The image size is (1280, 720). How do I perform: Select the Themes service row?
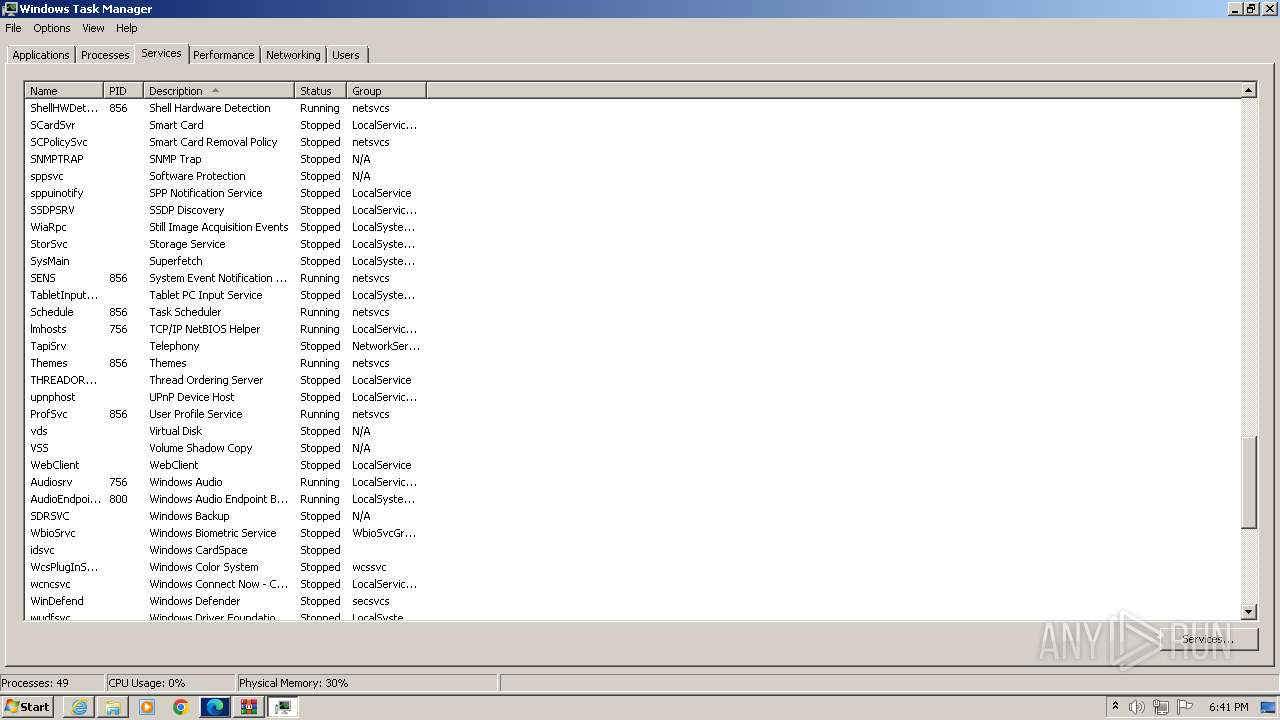(226, 363)
